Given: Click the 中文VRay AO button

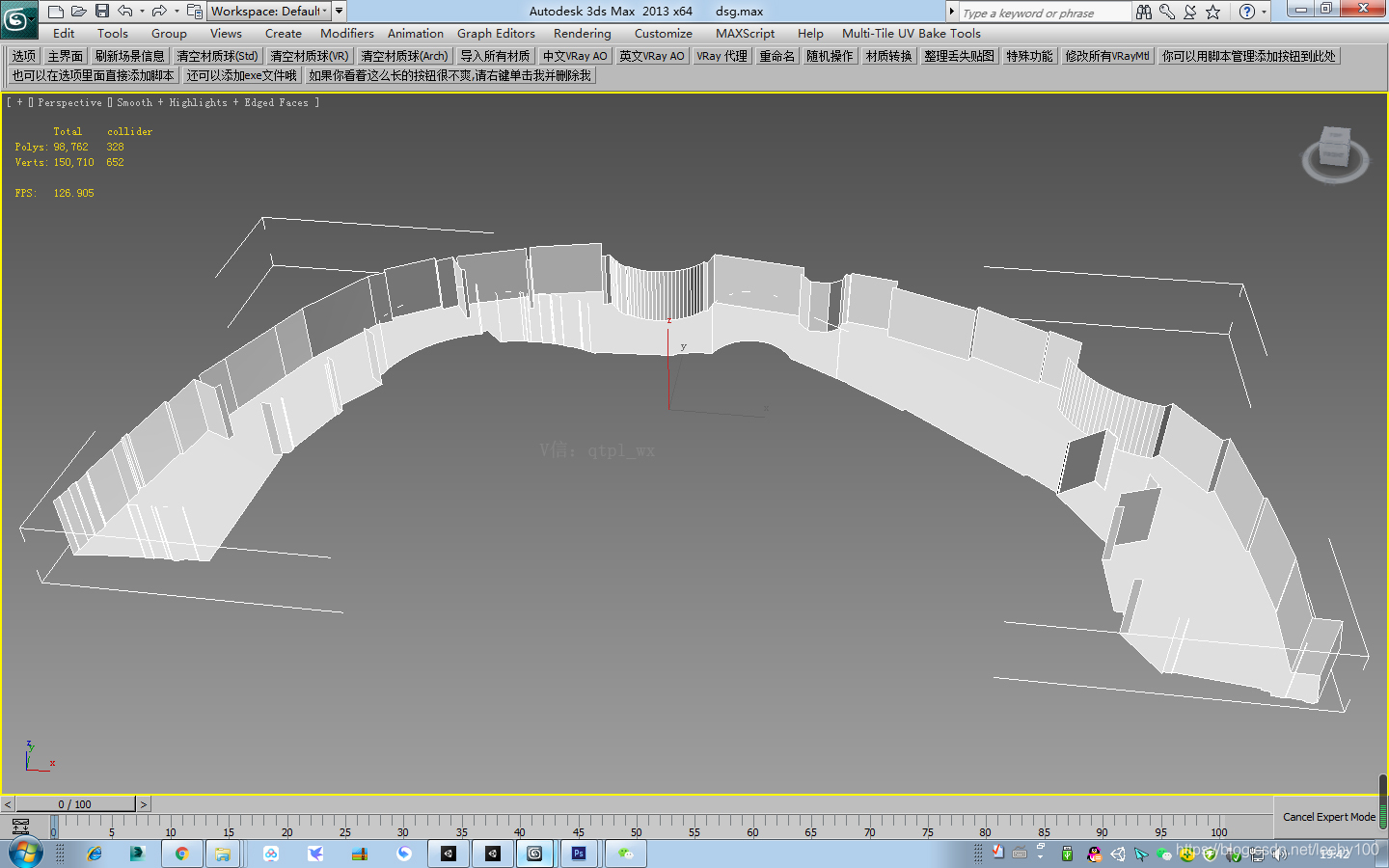Looking at the screenshot, I should (x=575, y=56).
